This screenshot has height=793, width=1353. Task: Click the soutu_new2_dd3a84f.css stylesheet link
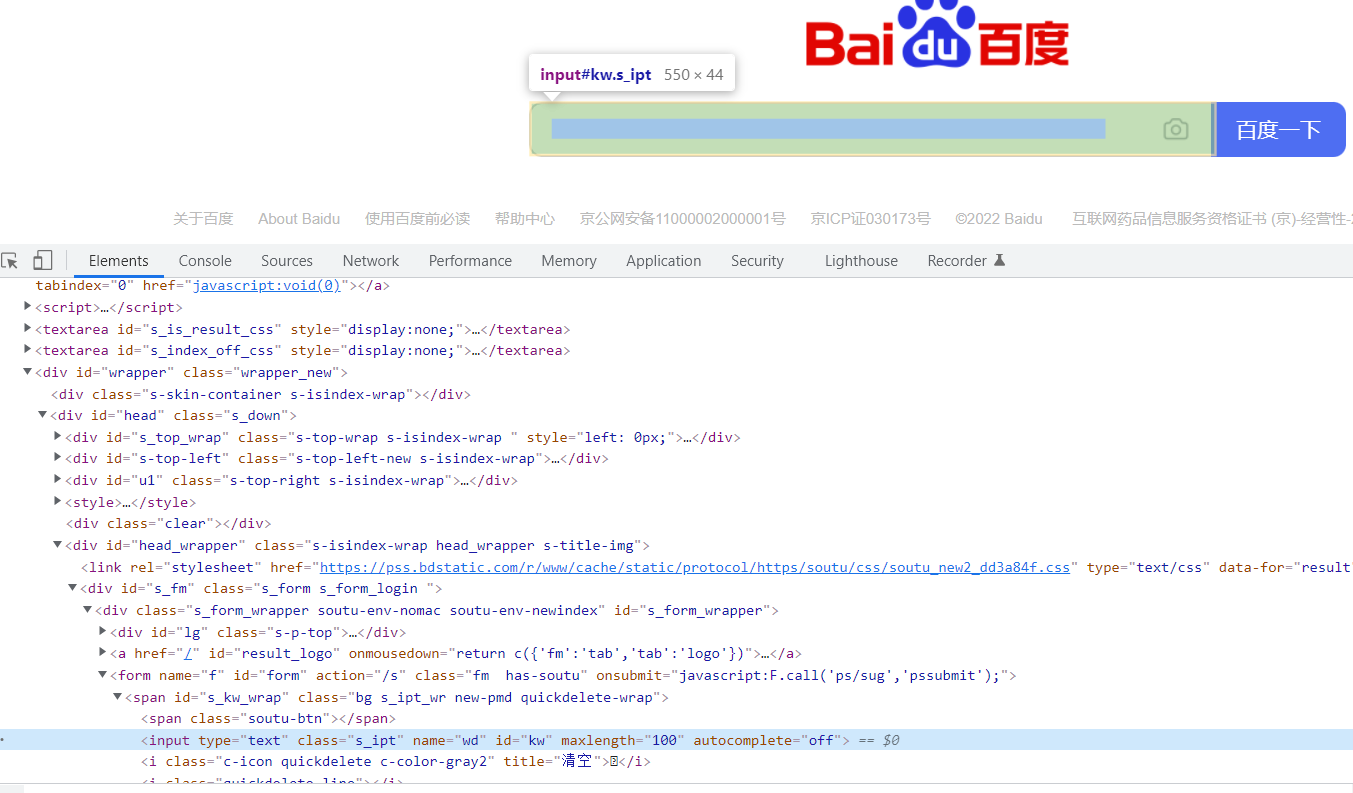[x=694, y=567]
